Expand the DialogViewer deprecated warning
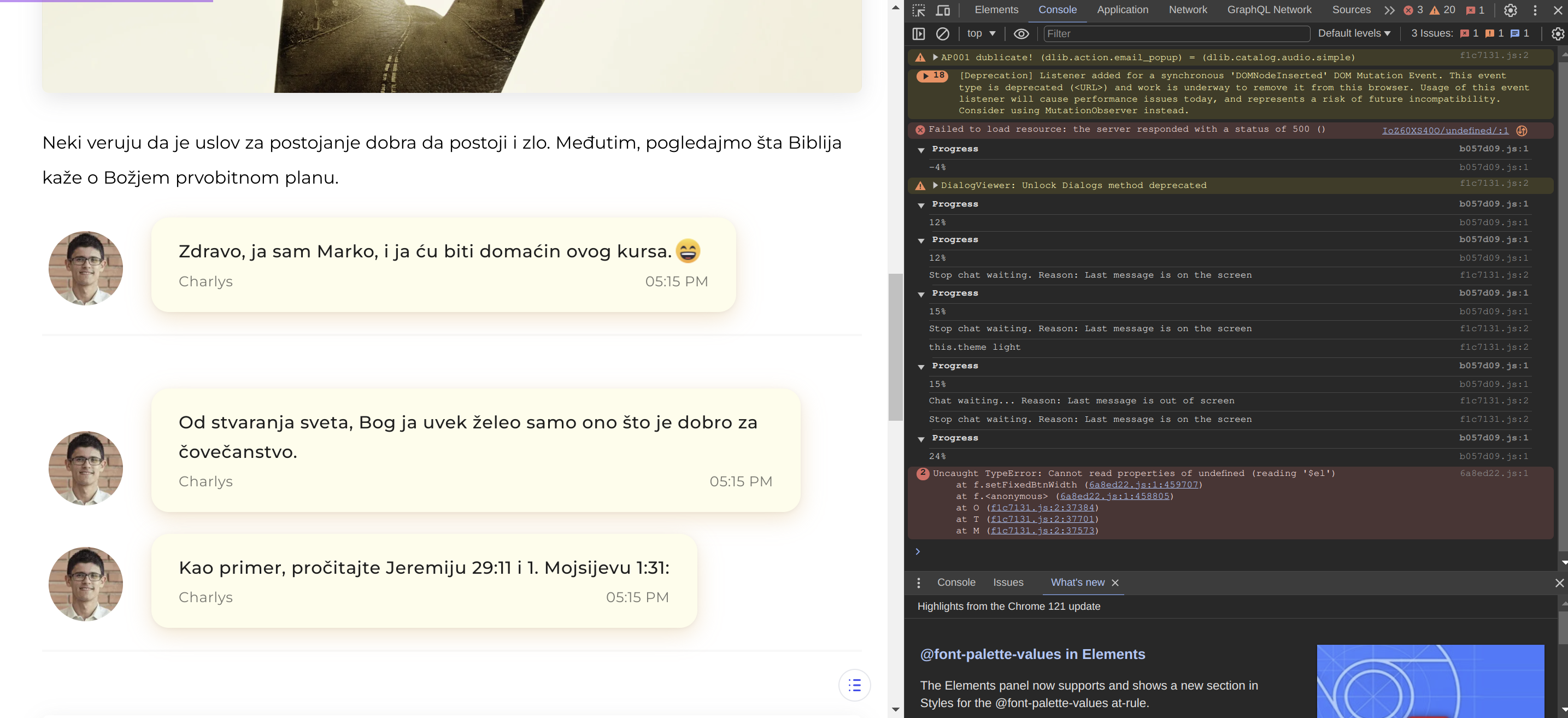Image resolution: width=1568 pixels, height=718 pixels. click(x=935, y=185)
